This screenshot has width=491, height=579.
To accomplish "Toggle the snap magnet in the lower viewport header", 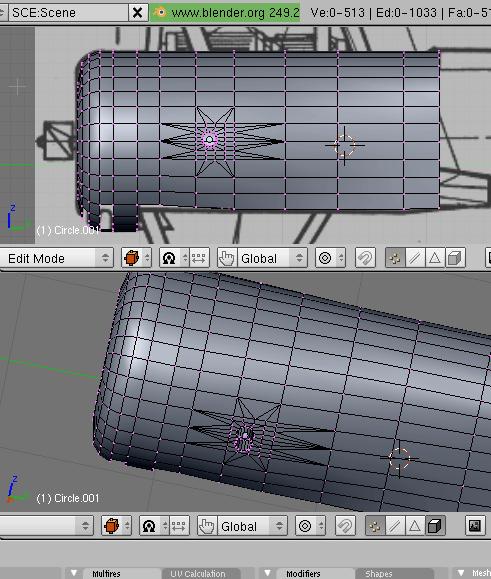I will [345, 525].
